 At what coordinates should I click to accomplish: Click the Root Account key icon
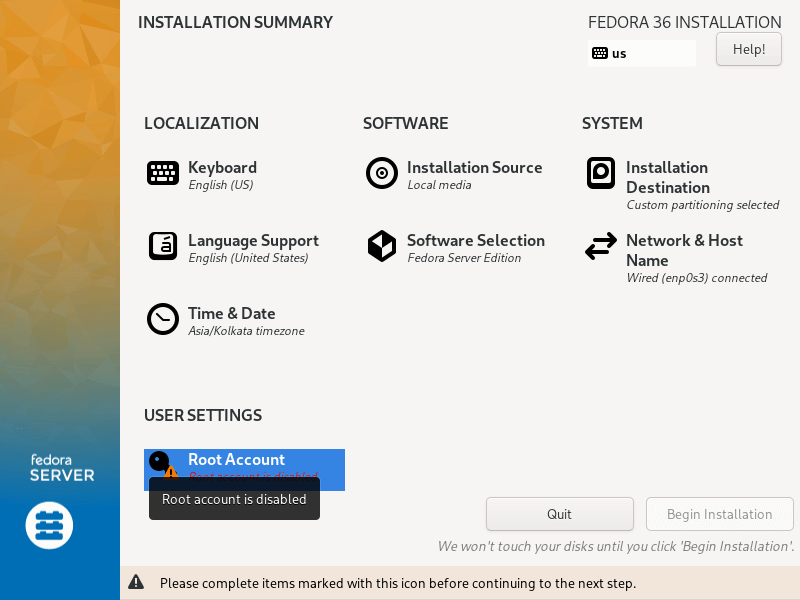(163, 464)
